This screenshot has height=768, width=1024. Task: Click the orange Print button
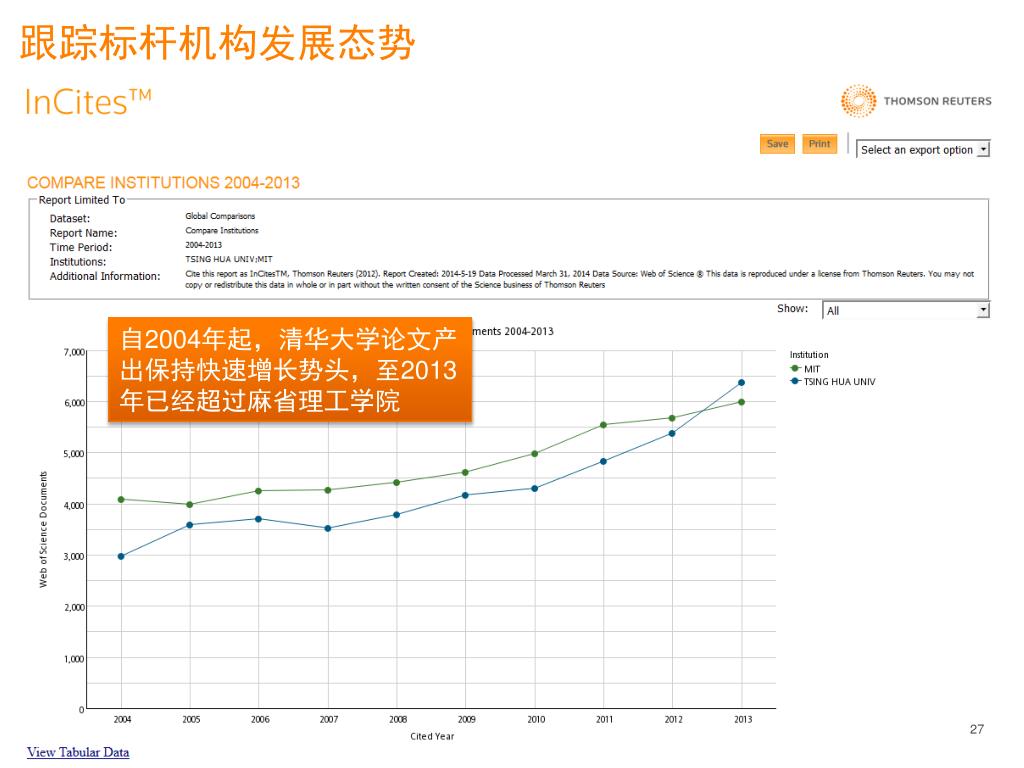point(820,144)
